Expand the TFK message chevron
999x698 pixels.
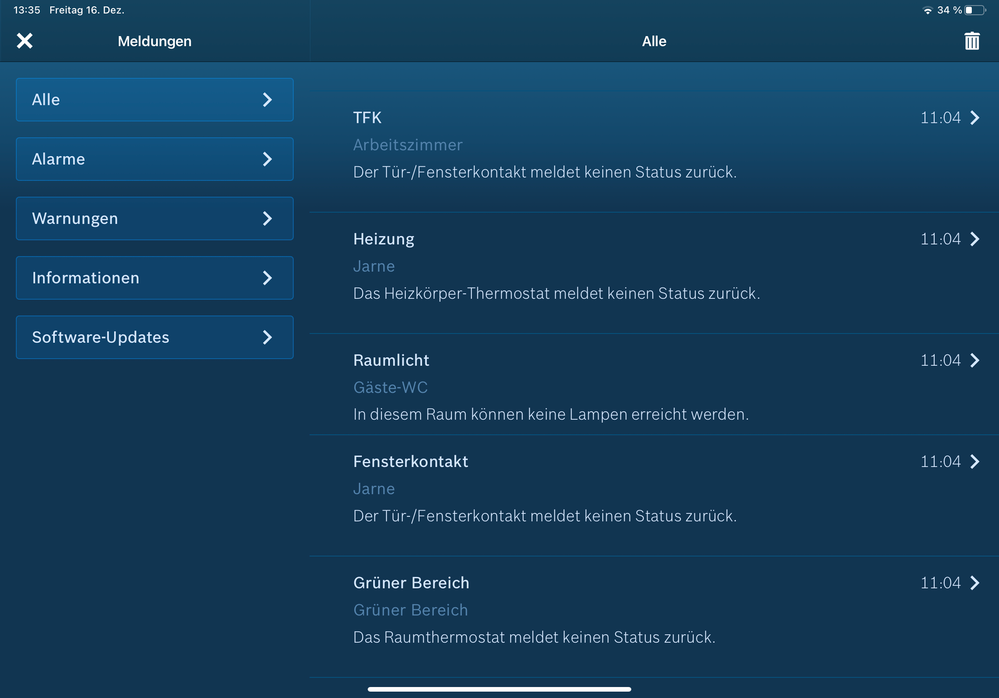(974, 118)
